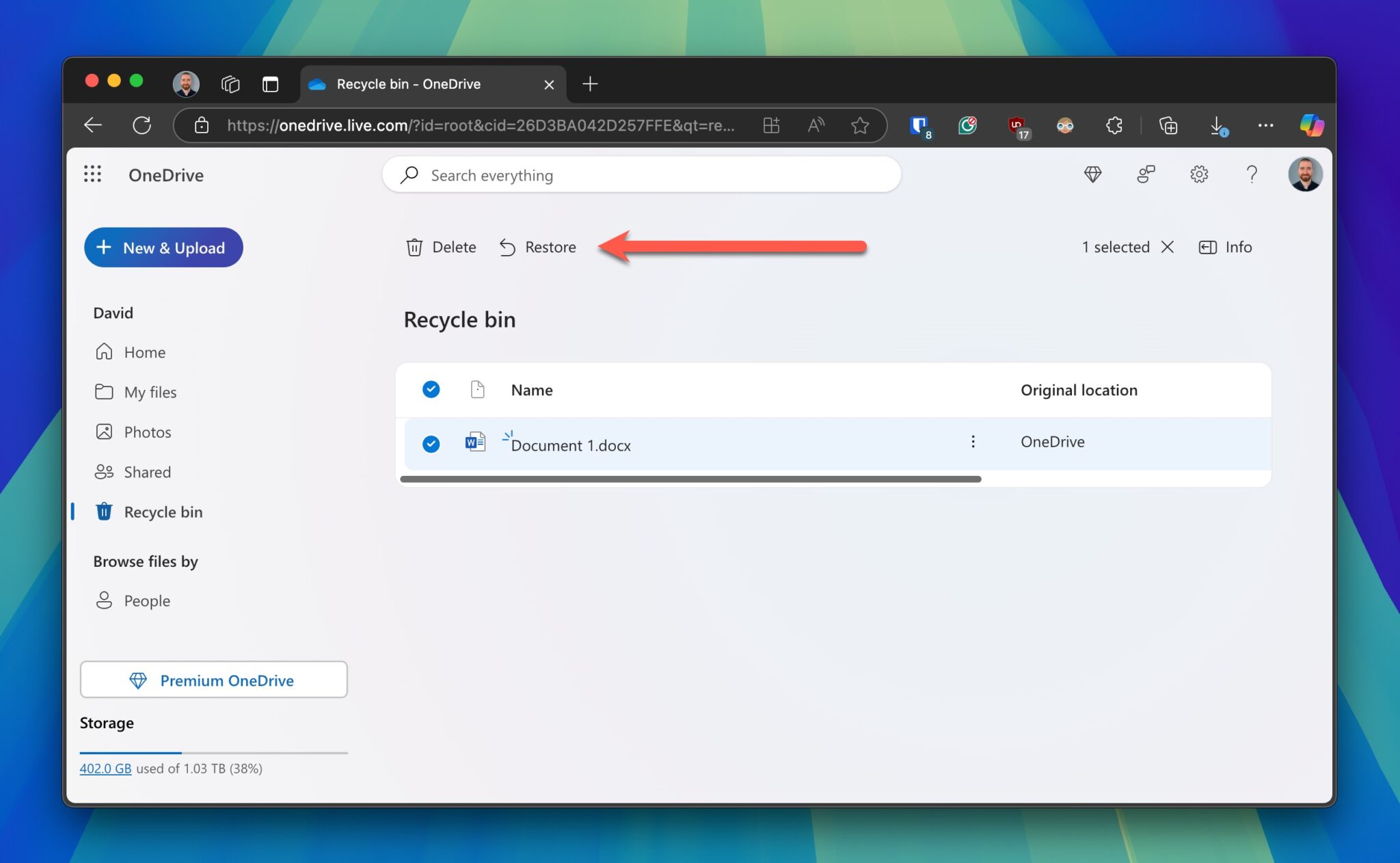Click the Premium diamond icon
Image resolution: width=1400 pixels, height=863 pixels.
coord(1092,174)
